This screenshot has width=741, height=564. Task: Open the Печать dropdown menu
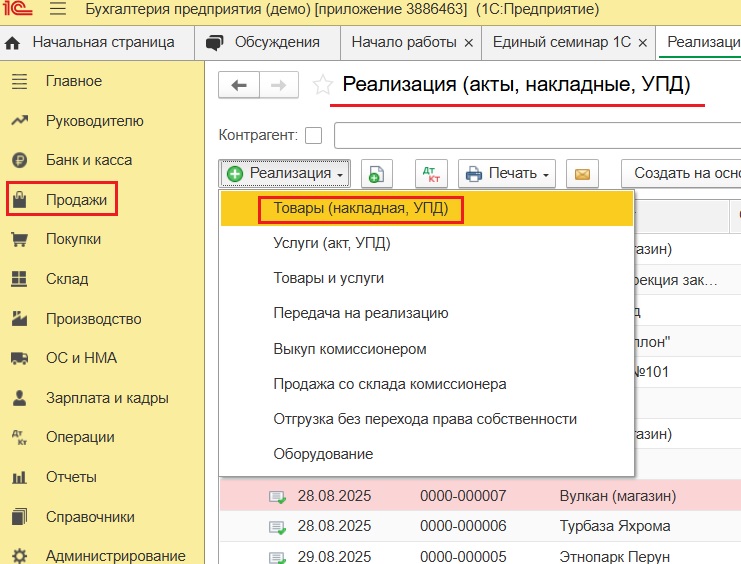pos(508,174)
